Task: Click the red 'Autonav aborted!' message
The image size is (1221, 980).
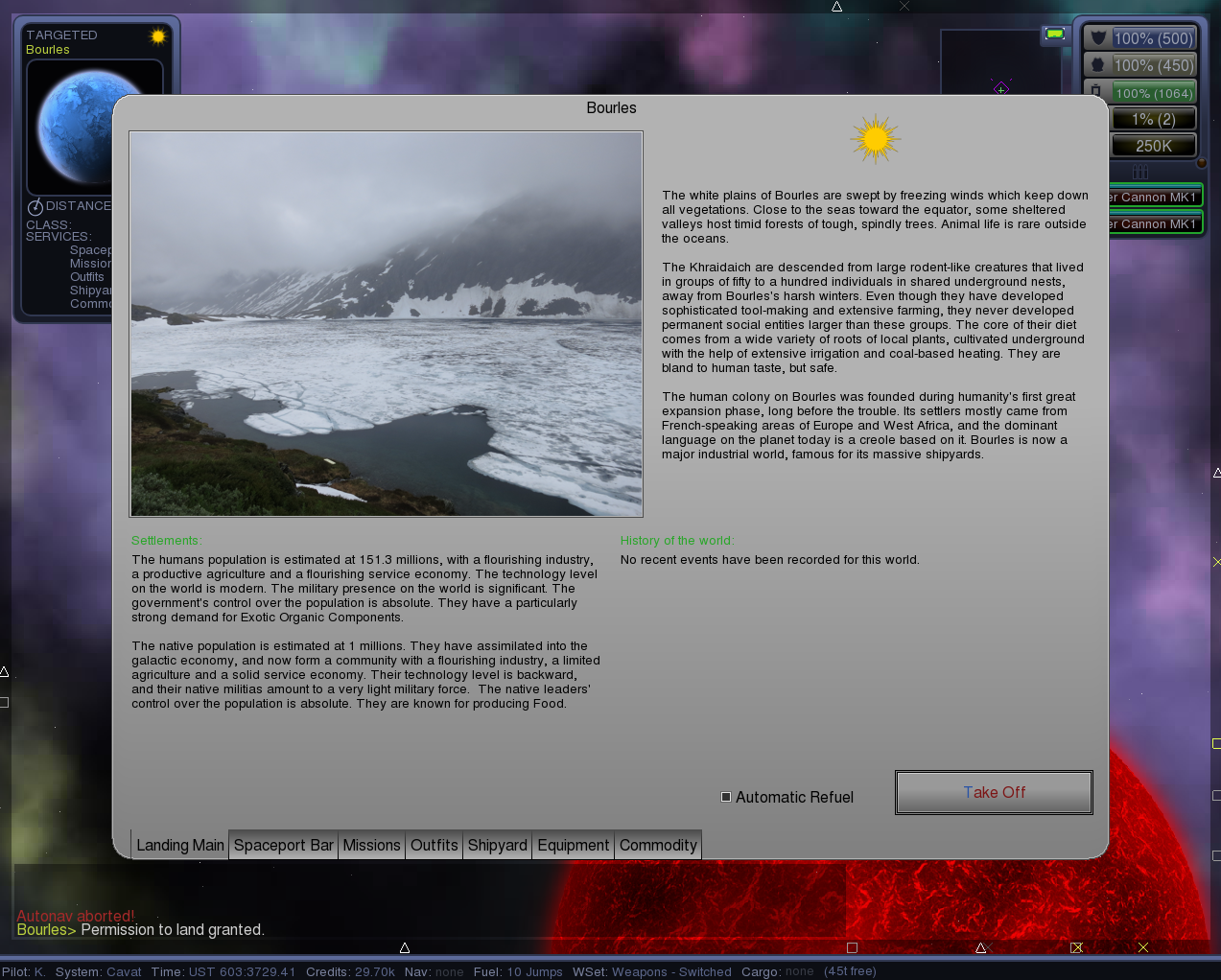Action: coord(76,916)
